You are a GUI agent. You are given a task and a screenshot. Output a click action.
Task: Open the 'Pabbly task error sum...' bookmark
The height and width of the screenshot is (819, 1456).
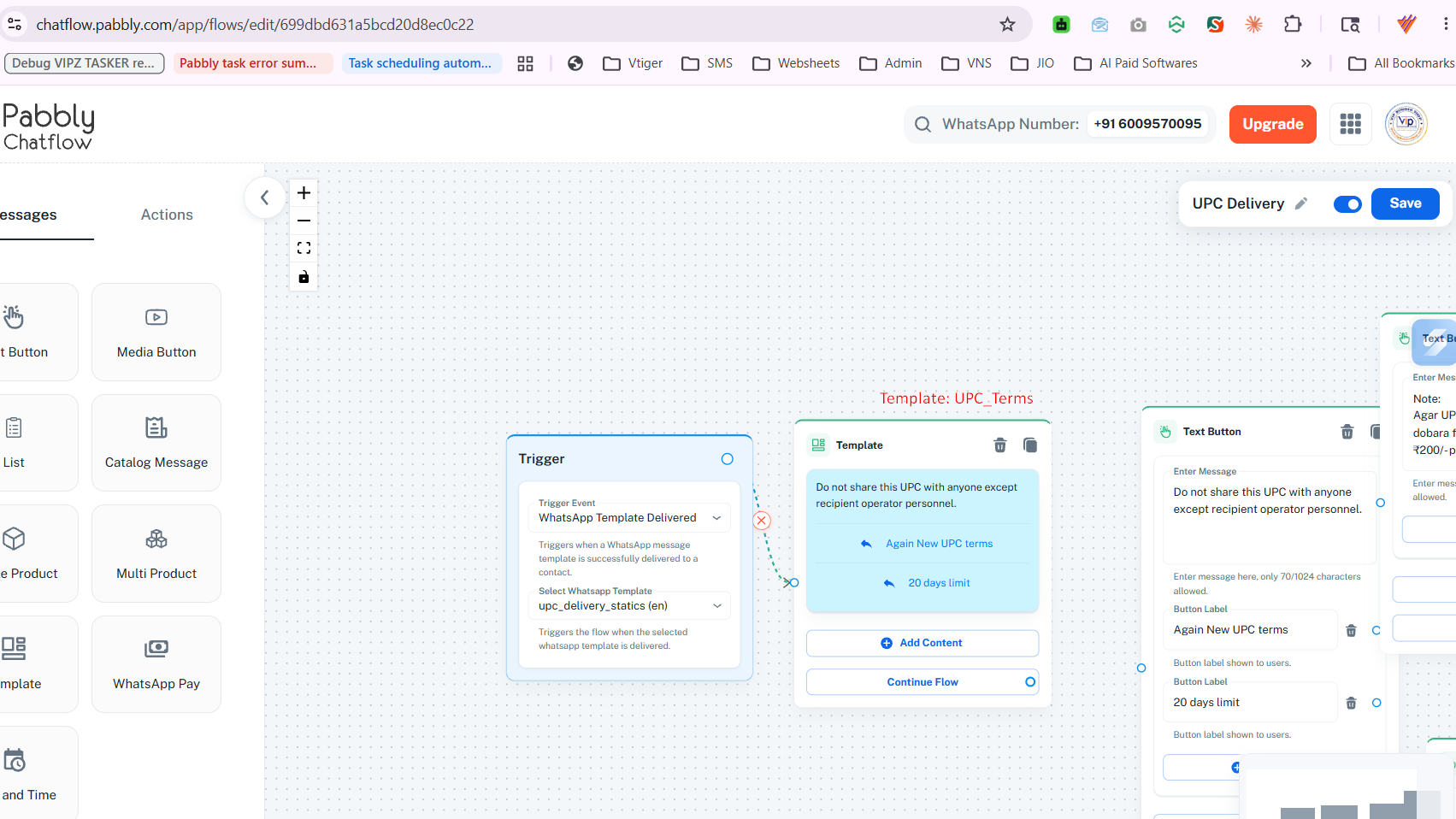point(253,63)
